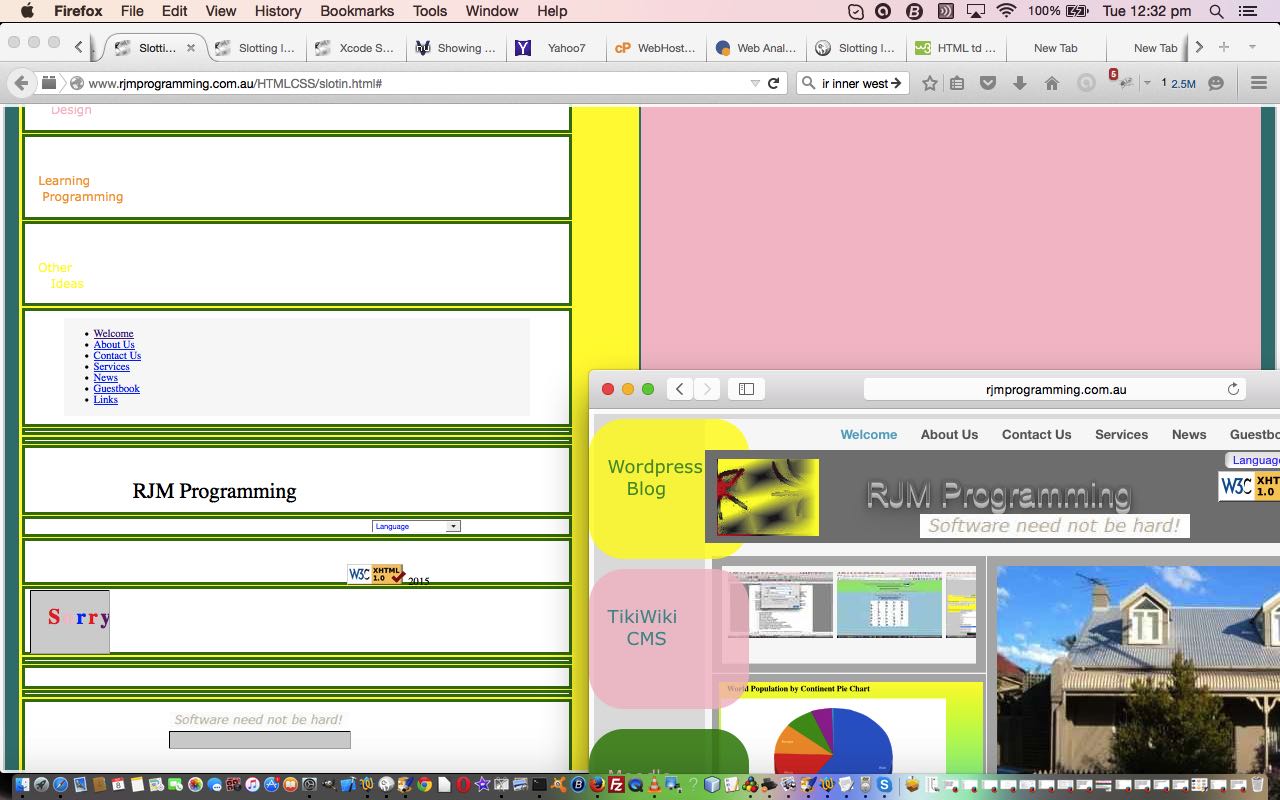Screen dimensions: 1280x800
Task: Open the Firefox hamburger menu
Action: [x=1259, y=84]
